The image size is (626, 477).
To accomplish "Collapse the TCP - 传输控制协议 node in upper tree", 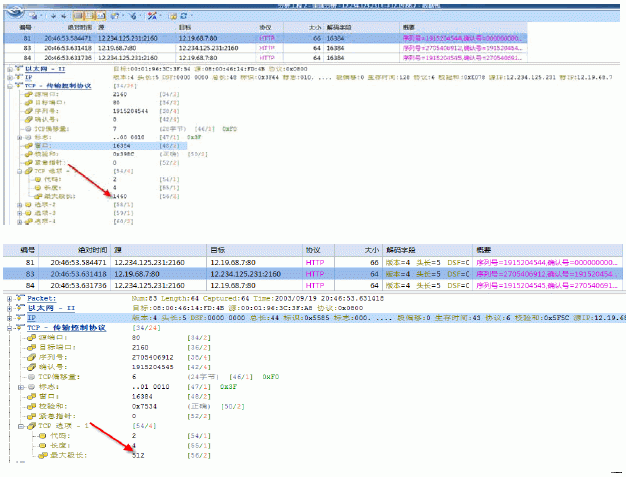I will click(4, 85).
